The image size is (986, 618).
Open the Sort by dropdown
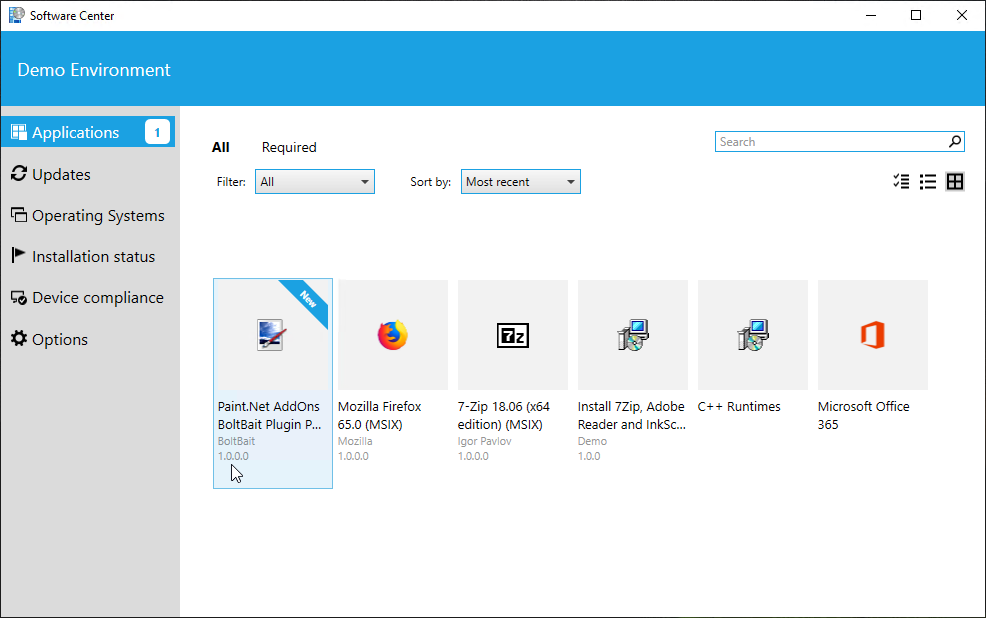point(520,182)
